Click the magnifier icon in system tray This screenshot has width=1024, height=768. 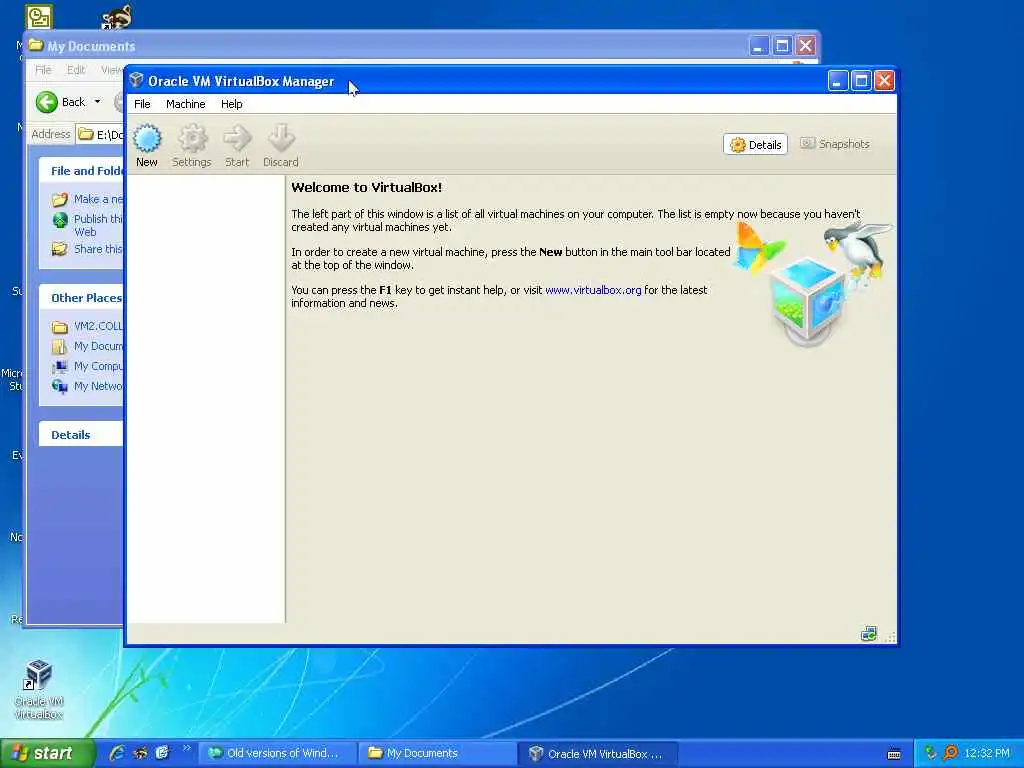(x=951, y=753)
